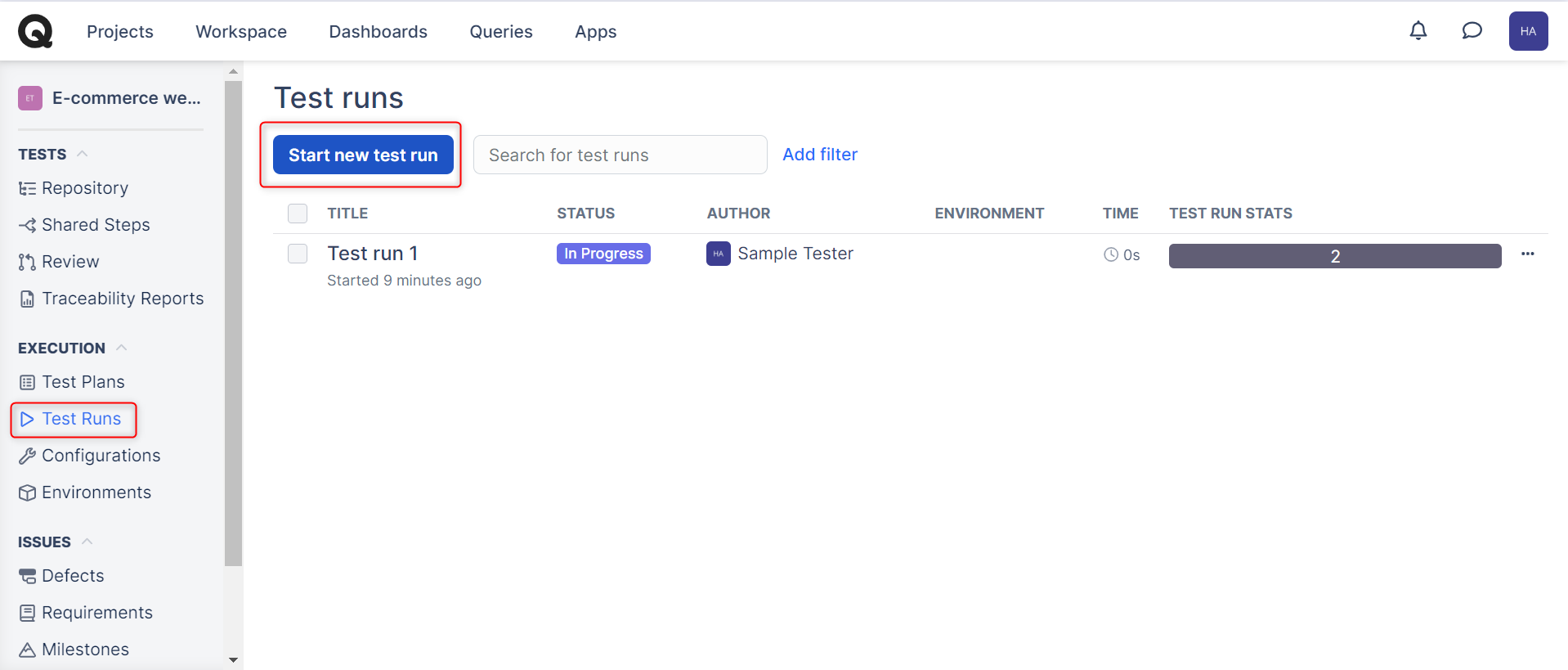The width and height of the screenshot is (1568, 670).
Task: Click the test run stats progress bar
Action: tap(1334, 256)
